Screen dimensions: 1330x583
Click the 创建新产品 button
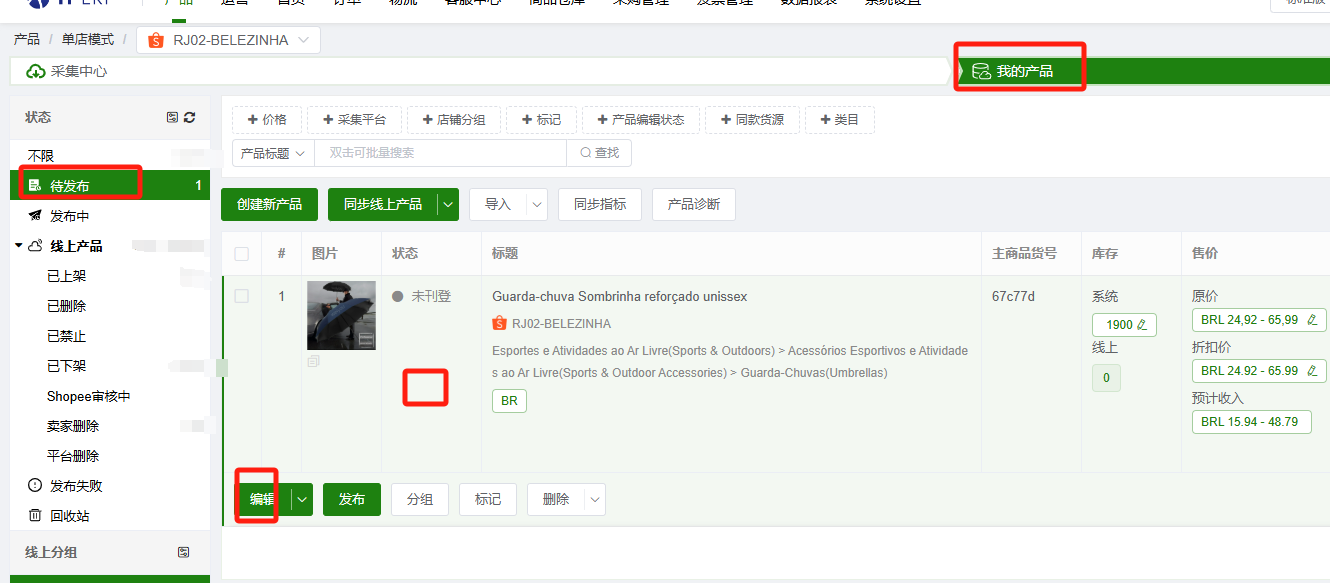point(269,204)
